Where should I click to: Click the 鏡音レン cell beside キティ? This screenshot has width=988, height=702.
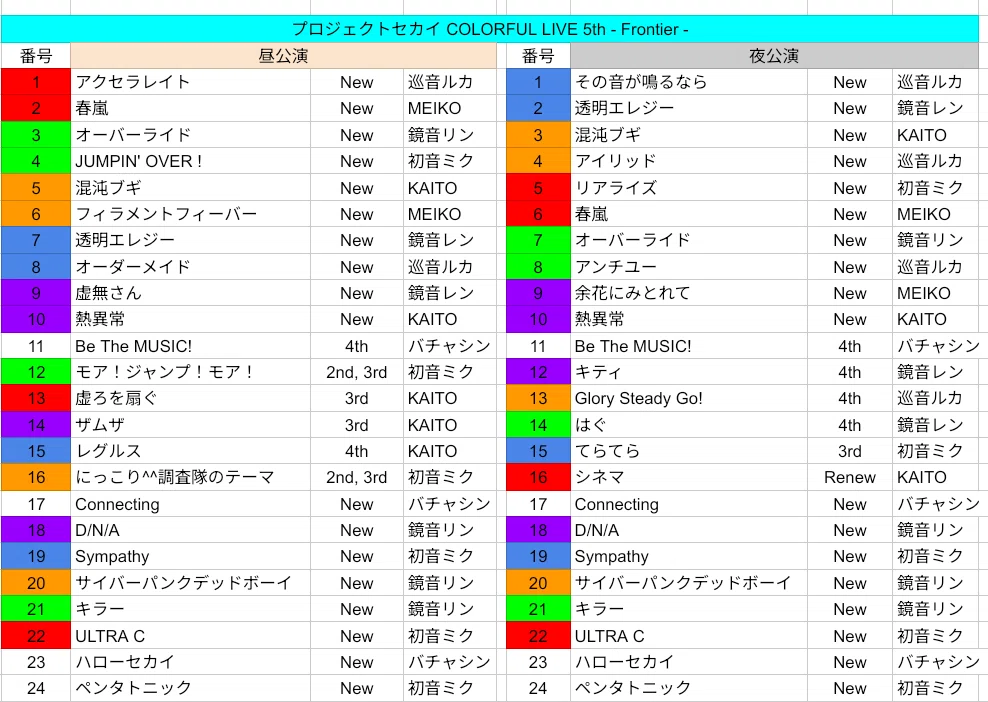[x=936, y=372]
